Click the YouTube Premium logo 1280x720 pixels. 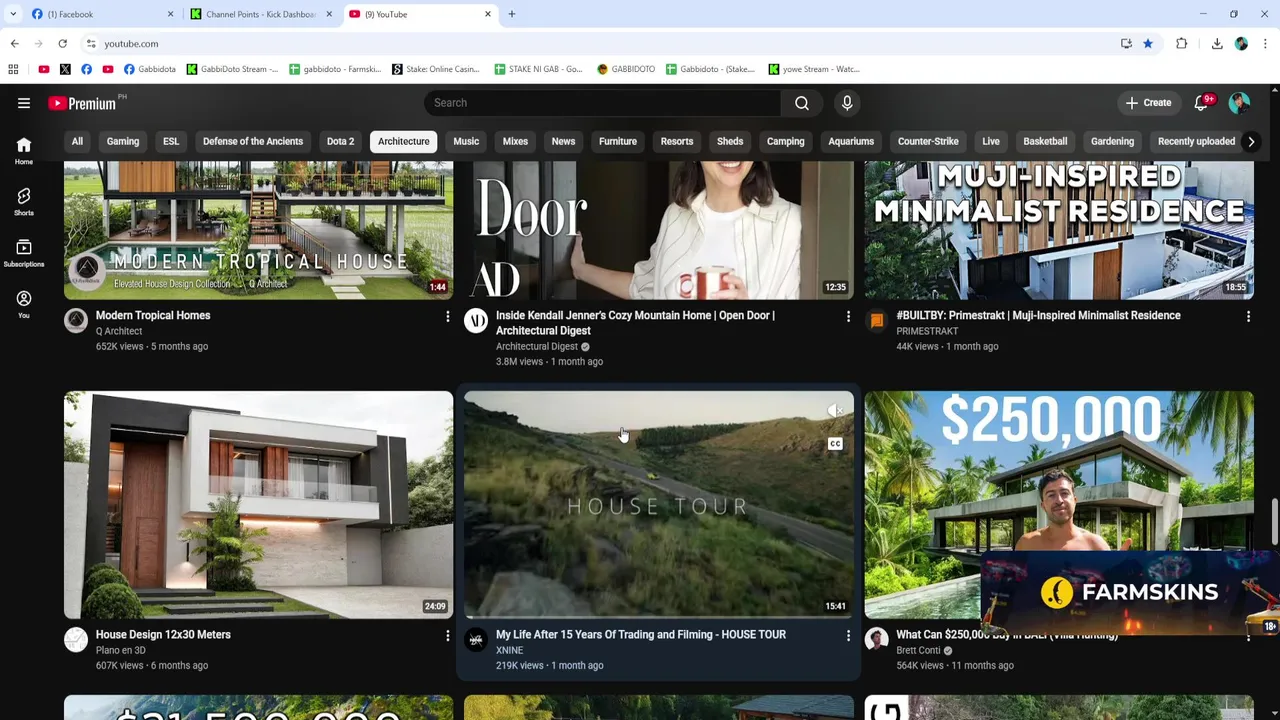81,103
